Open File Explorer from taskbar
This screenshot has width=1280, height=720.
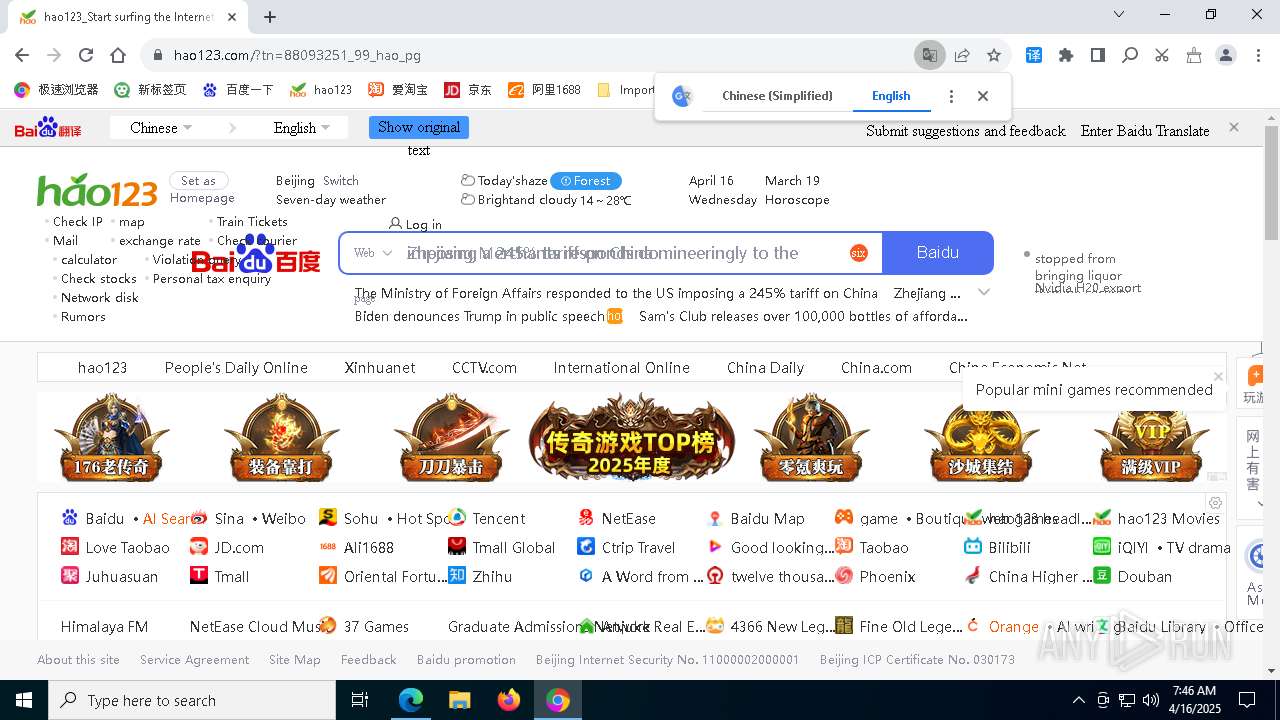tap(459, 700)
